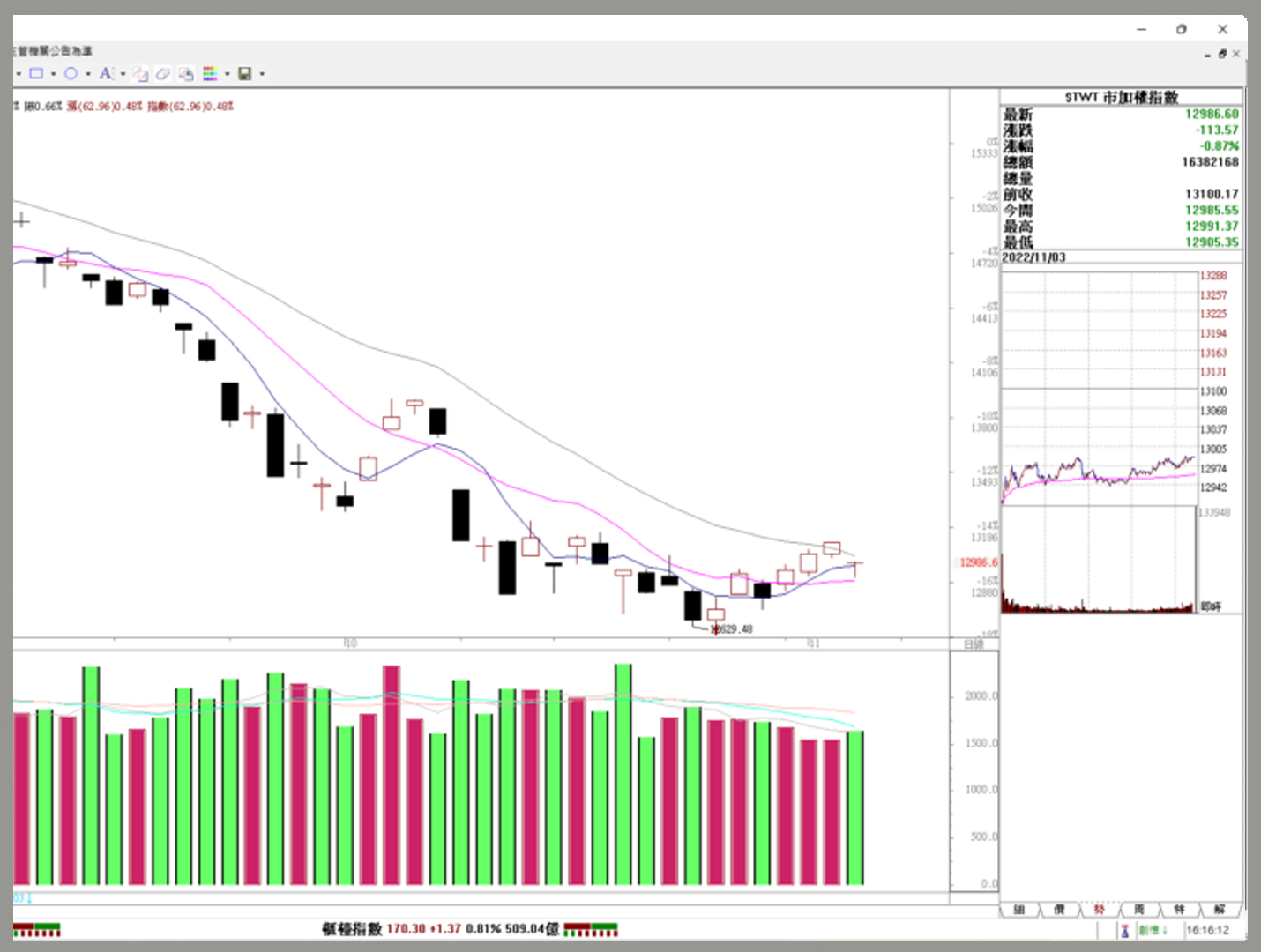Click the up/down breadth bar after 509.04億

[x=591, y=929]
